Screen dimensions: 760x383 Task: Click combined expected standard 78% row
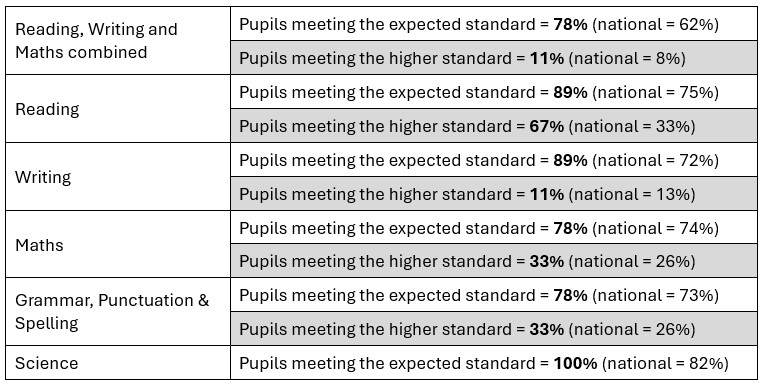coord(493,24)
